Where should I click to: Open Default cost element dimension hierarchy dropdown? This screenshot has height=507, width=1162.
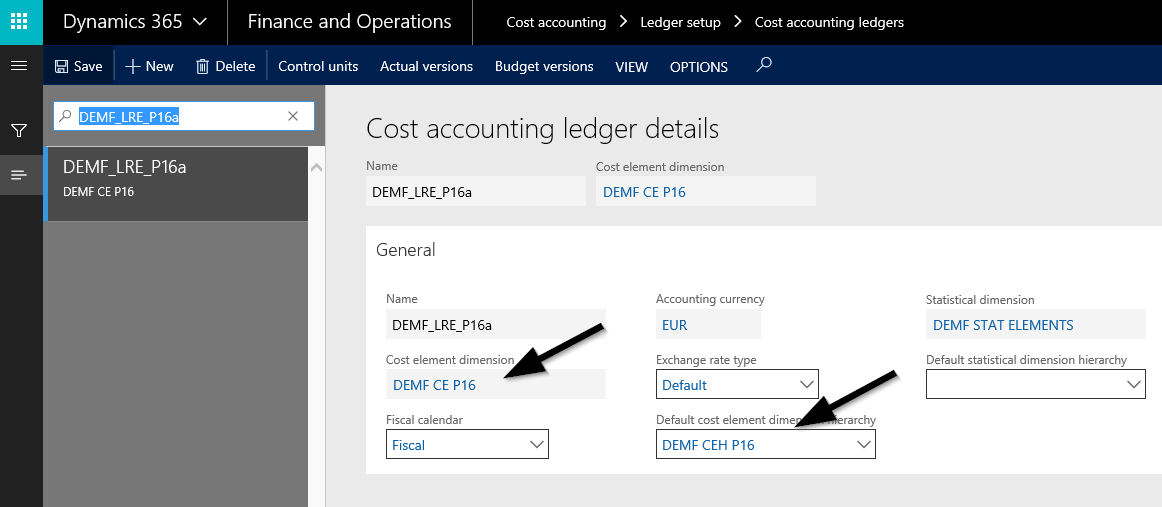point(863,444)
